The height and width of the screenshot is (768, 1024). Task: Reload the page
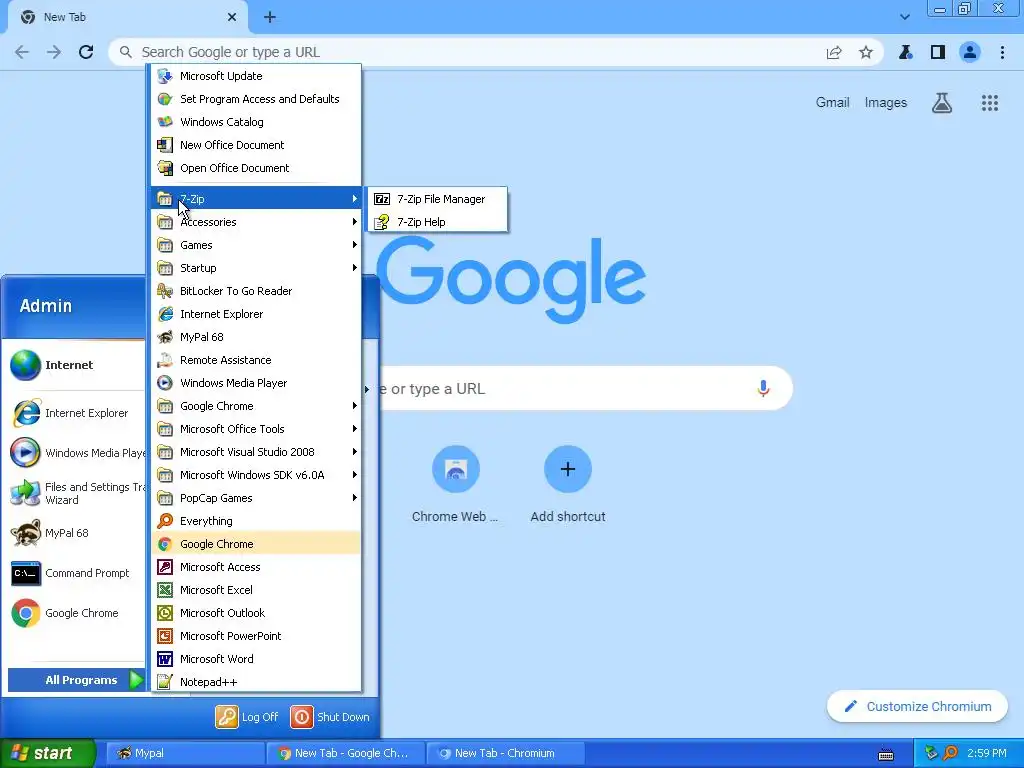click(86, 52)
